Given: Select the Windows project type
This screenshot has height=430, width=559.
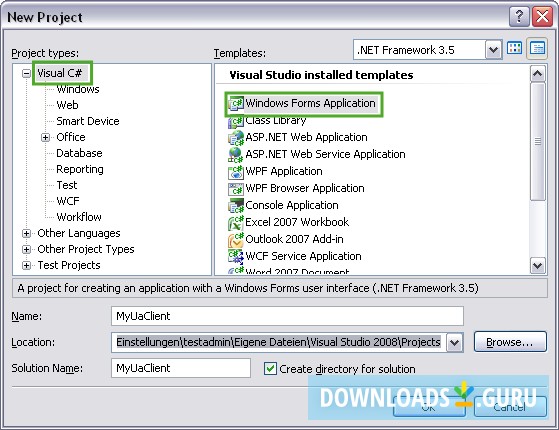Looking at the screenshot, I should pyautogui.click(x=78, y=89).
